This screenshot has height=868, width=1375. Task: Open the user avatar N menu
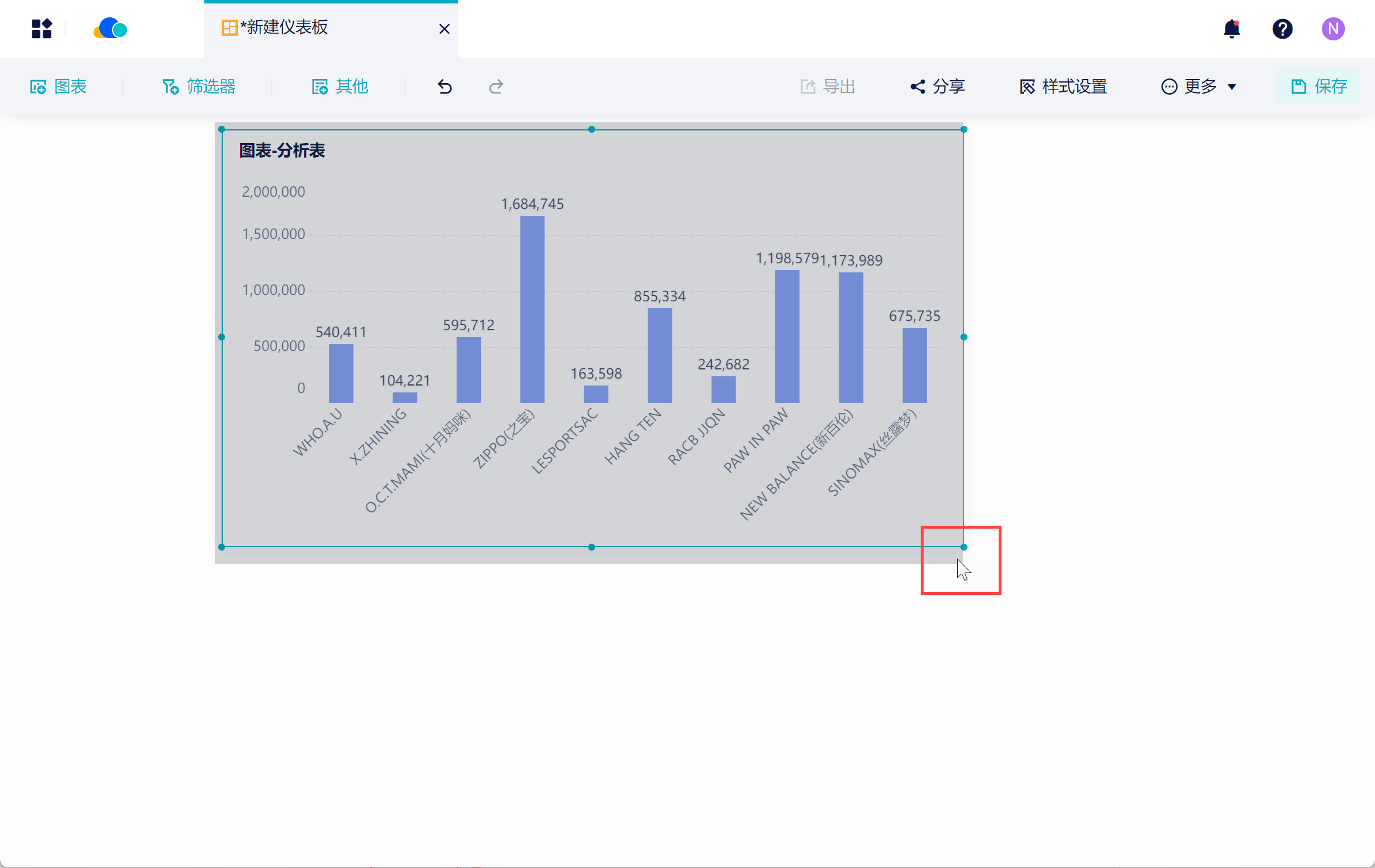(1333, 28)
